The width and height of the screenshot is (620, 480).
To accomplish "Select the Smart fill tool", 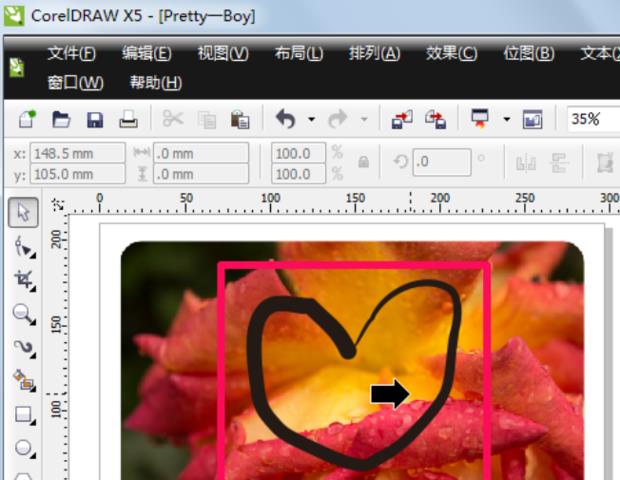I will pyautogui.click(x=24, y=380).
